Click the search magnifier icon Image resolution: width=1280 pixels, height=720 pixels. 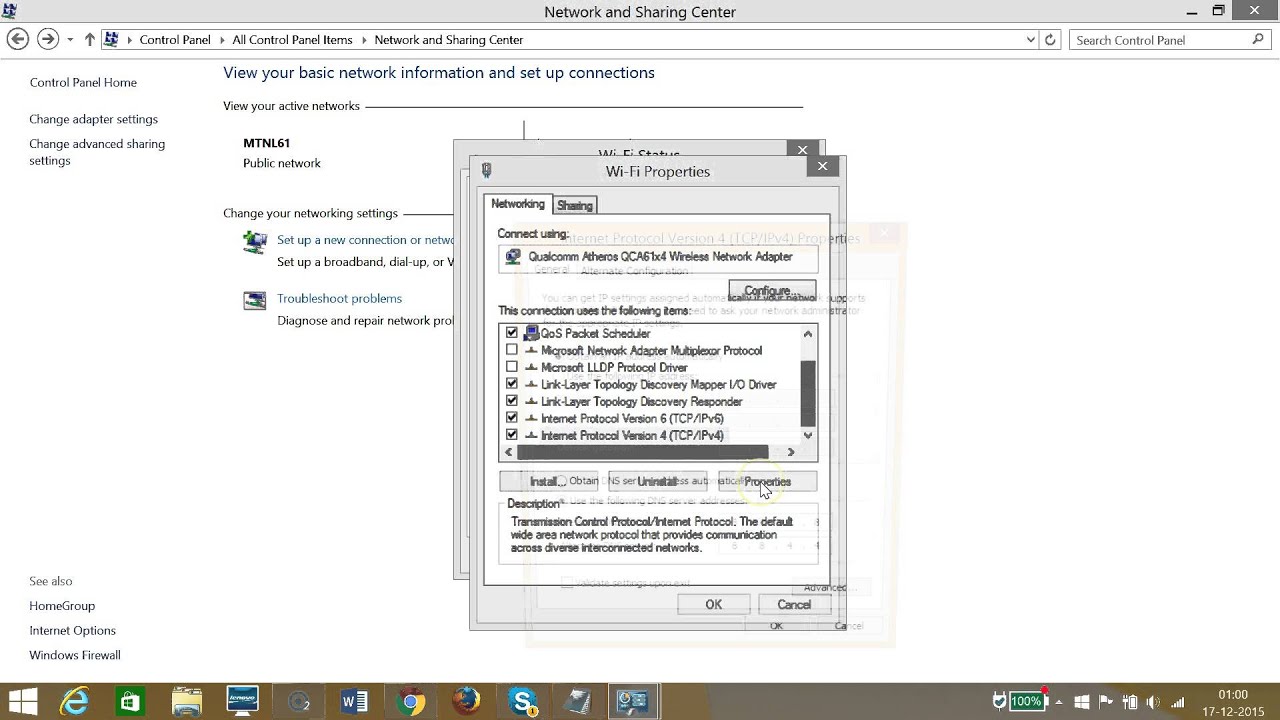click(1258, 40)
